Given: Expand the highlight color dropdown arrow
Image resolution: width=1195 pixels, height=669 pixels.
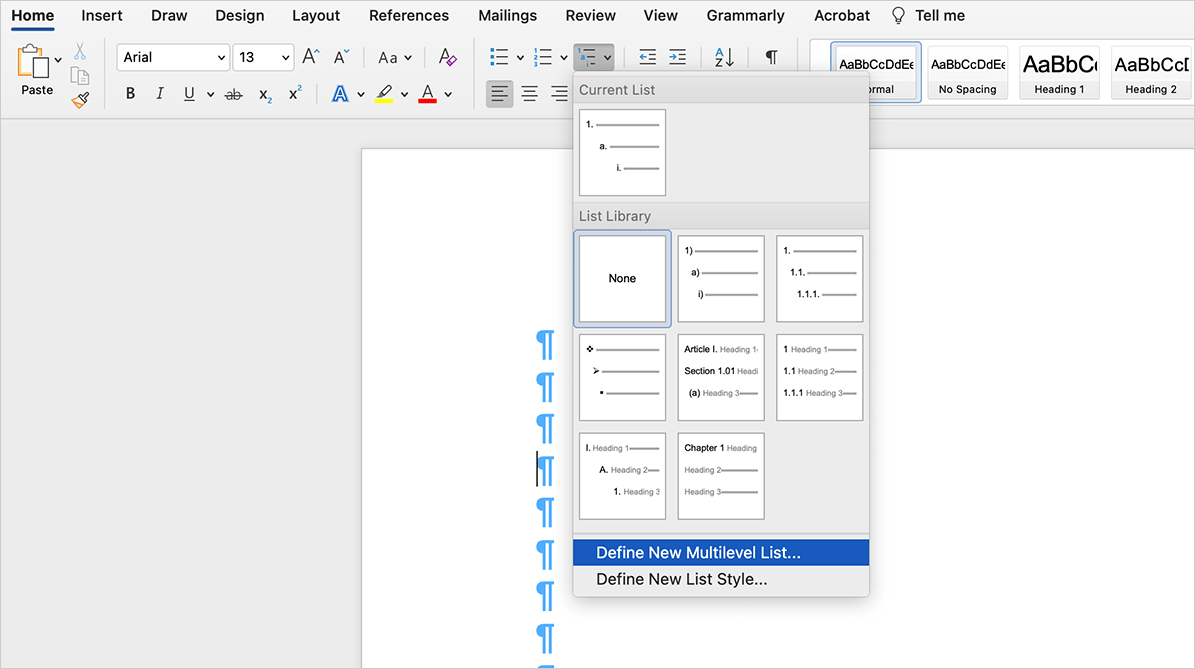Looking at the screenshot, I should click(404, 93).
